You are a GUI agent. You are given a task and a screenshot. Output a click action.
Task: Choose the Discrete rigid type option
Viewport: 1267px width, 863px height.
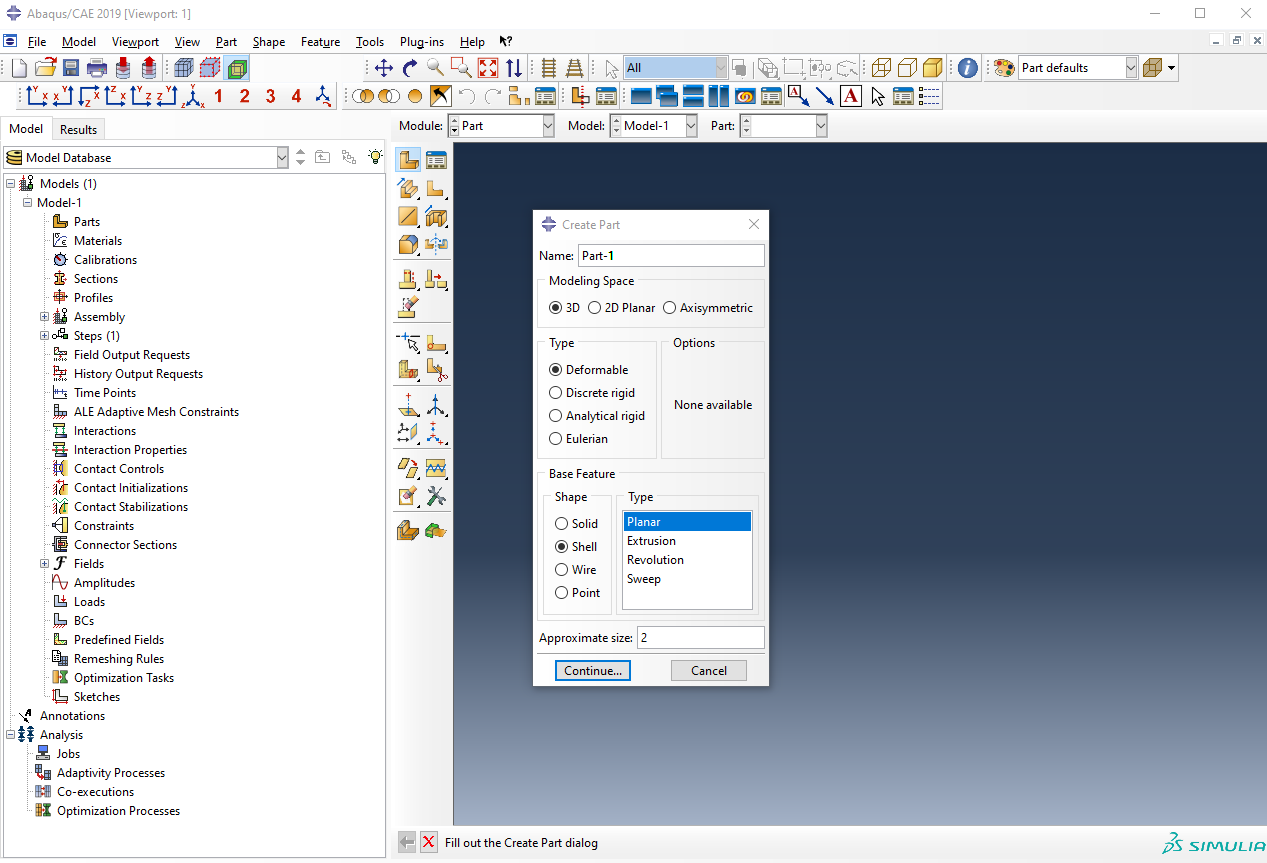[x=556, y=393]
